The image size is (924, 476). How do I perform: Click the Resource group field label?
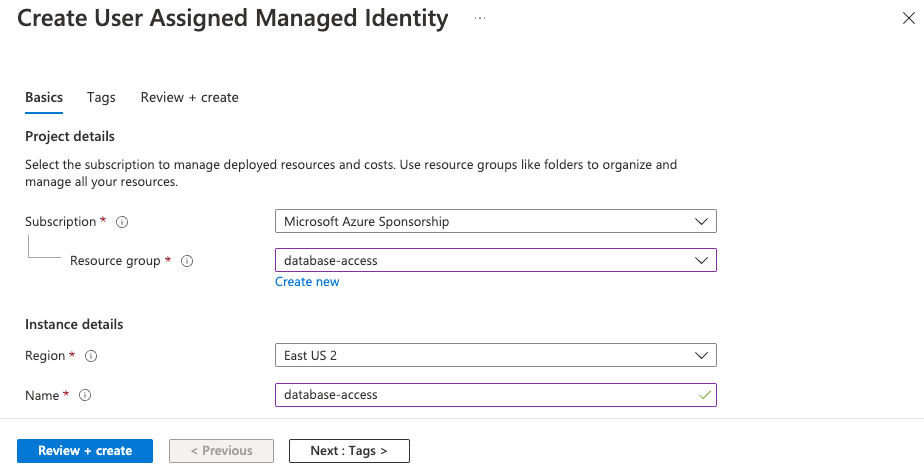(x=115, y=261)
